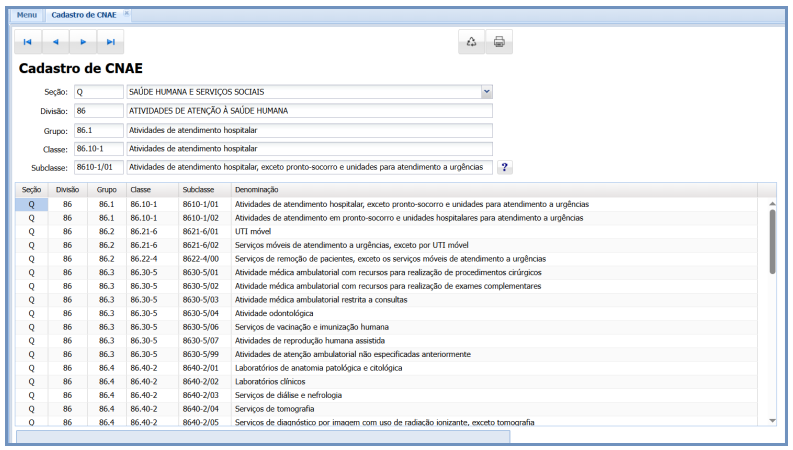Click the Divisão code input field
Screen dimensions: 793x450
(97, 111)
